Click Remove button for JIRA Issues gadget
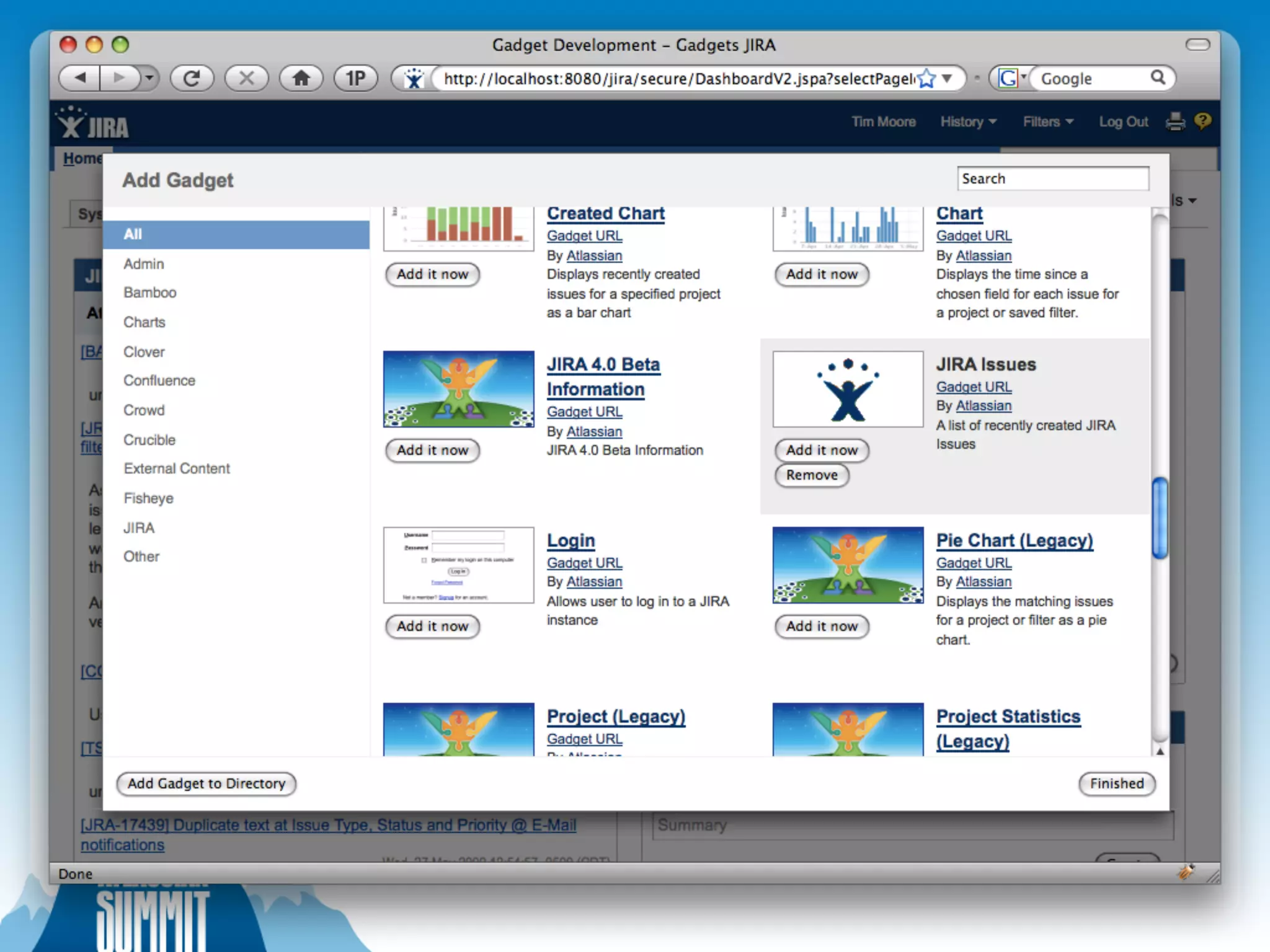This screenshot has width=1270, height=952. pyautogui.click(x=812, y=475)
